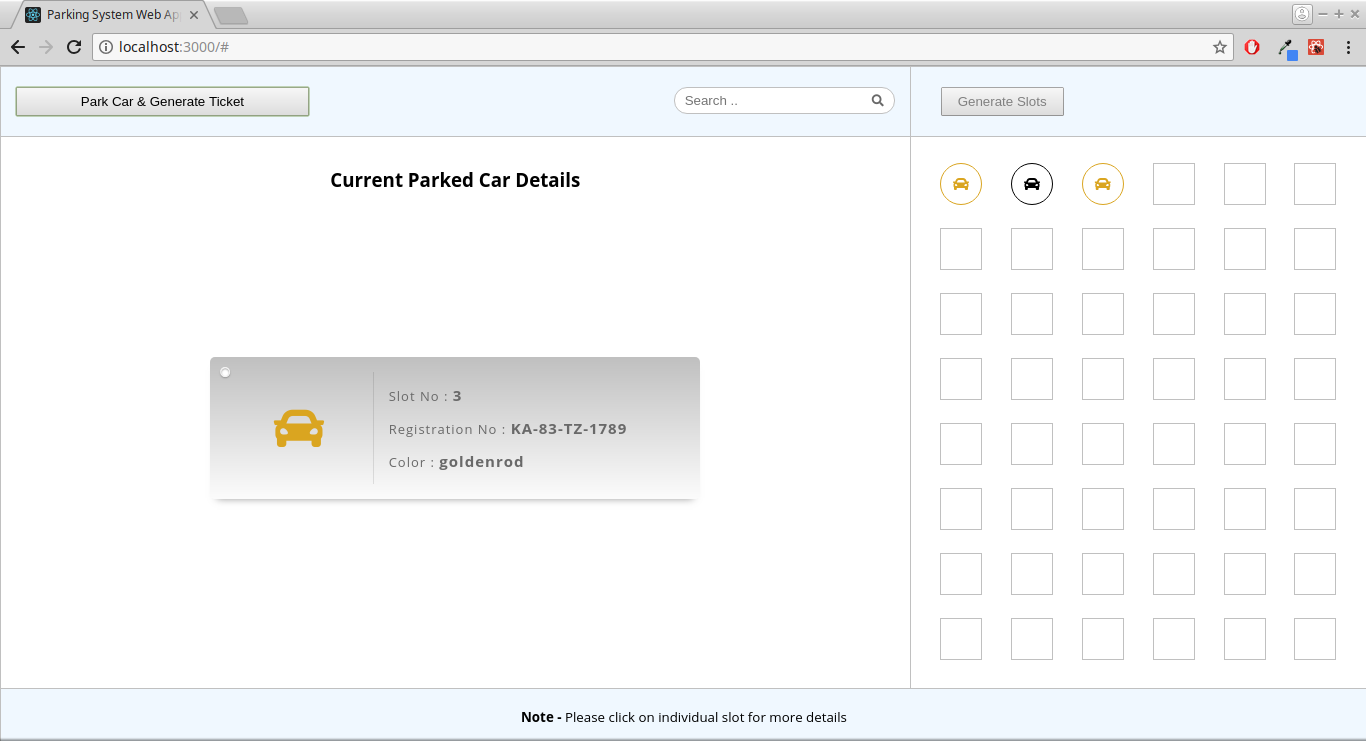Click the goldenrod car icon in slot 1
Viewport: 1366px width, 741px height.
click(960, 184)
